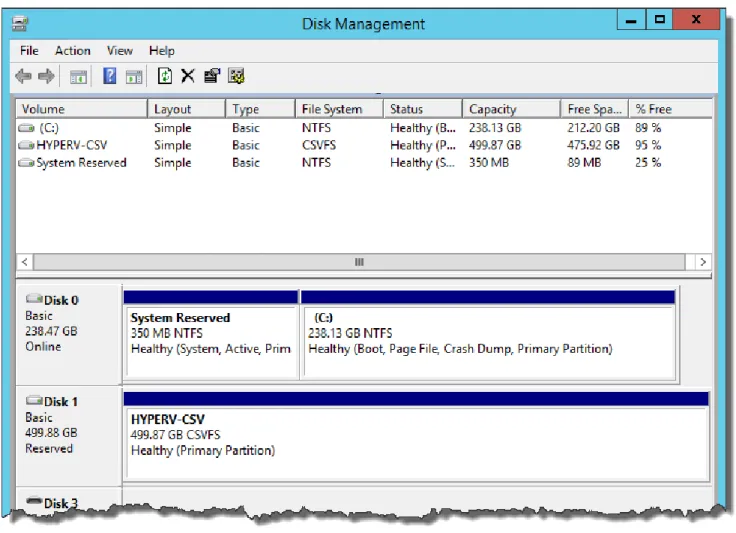Click the 238.13 GB capacity cell
The image size is (736, 533).
(x=495, y=128)
